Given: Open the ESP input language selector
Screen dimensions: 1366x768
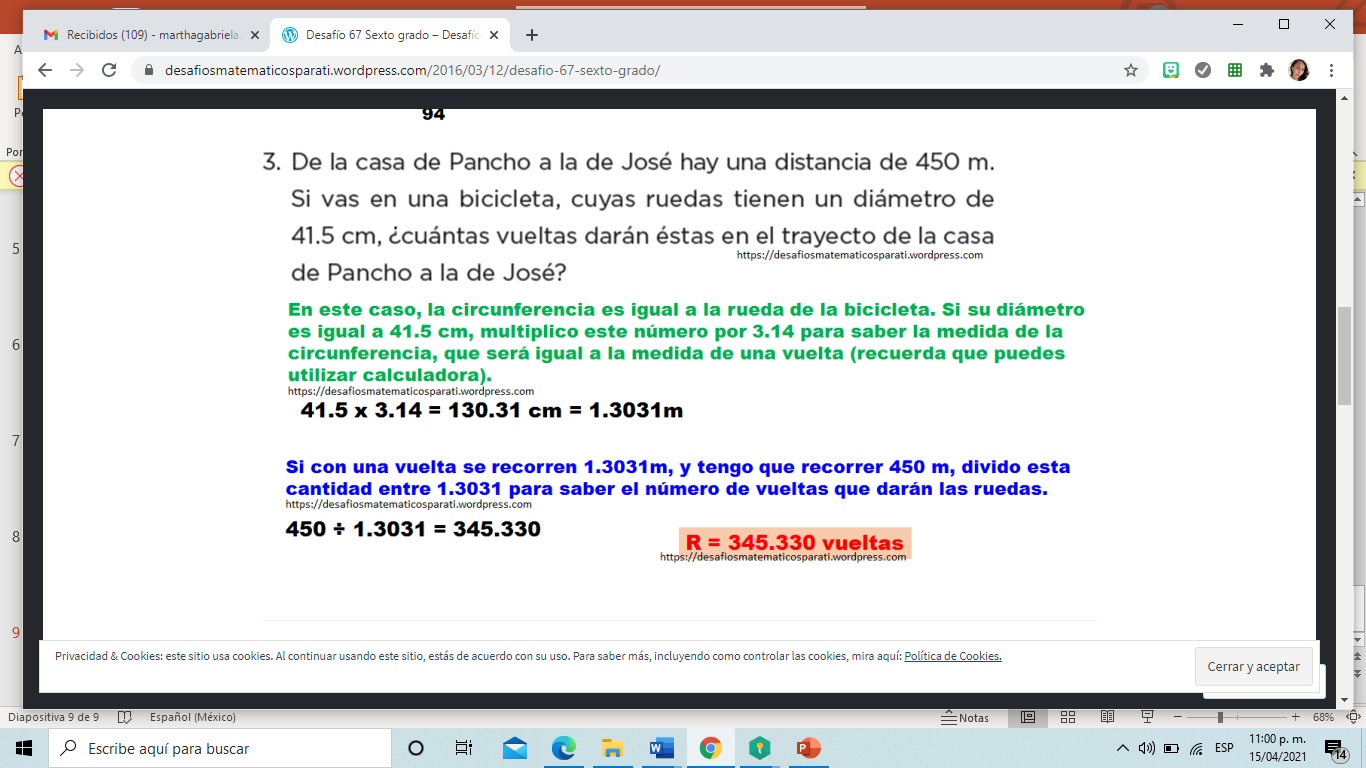Looking at the screenshot, I should [1224, 748].
